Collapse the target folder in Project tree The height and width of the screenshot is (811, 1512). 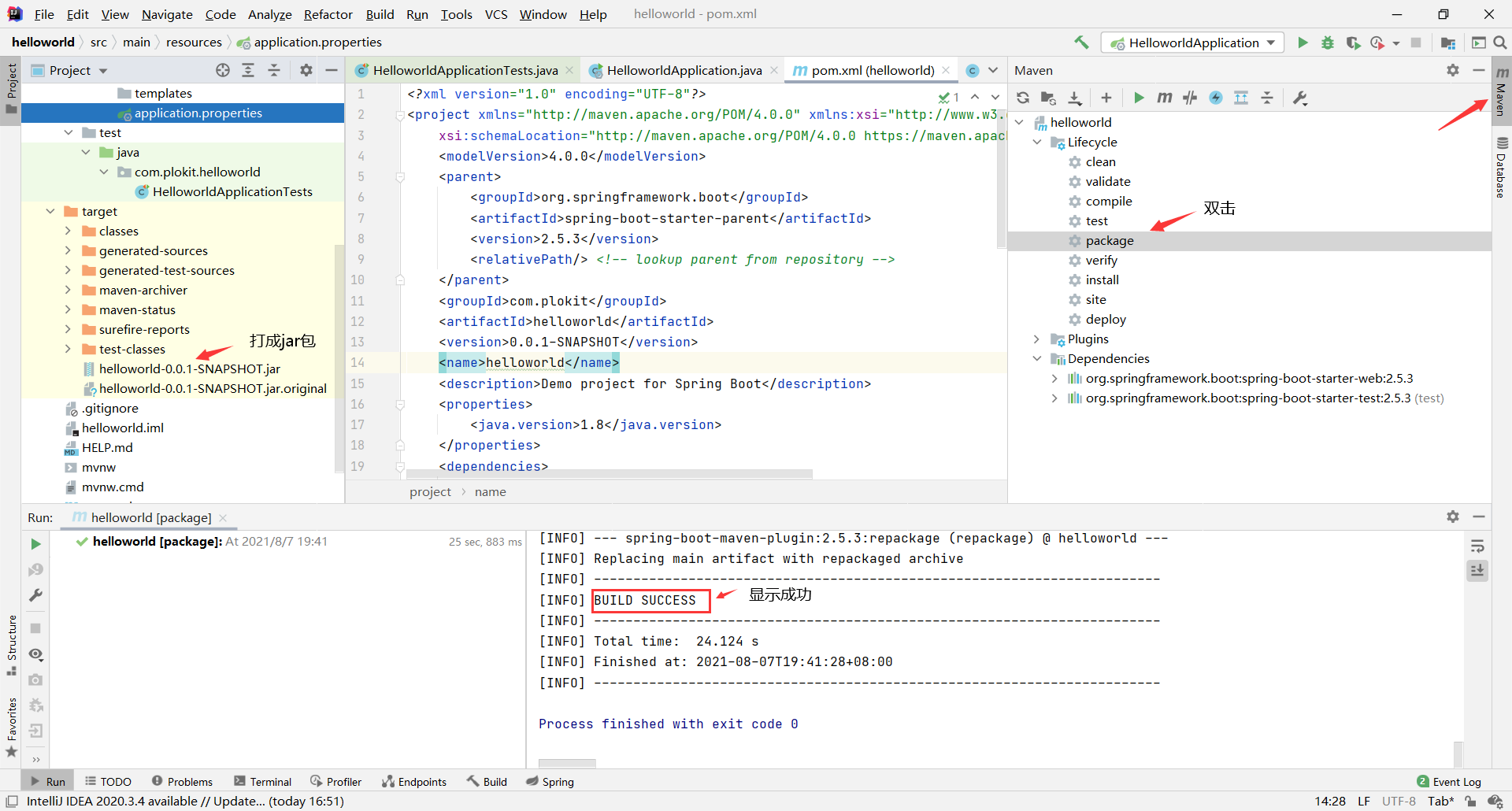point(50,211)
